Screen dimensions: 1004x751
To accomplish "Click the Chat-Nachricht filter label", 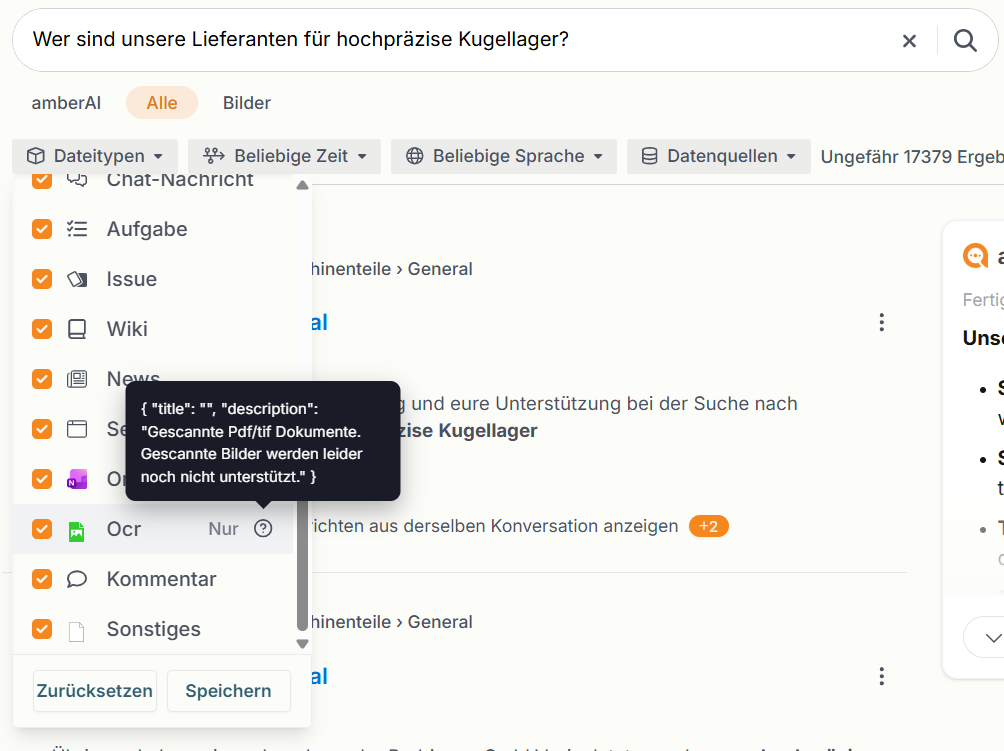I will (180, 179).
